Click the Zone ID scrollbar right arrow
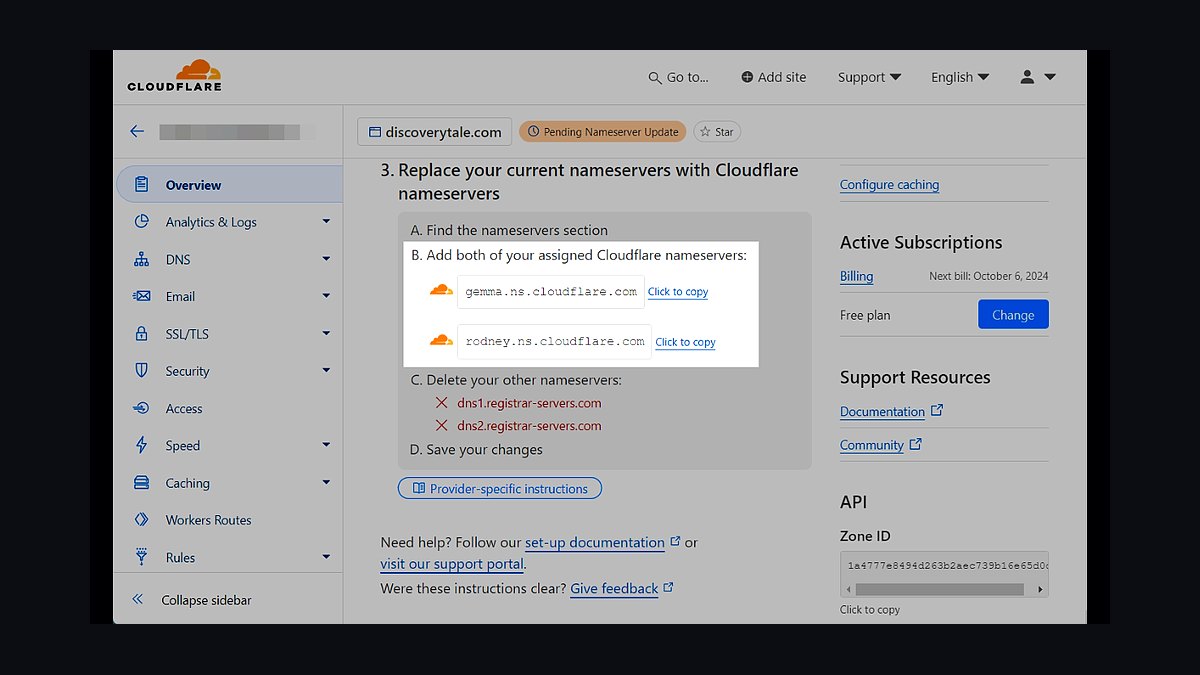This screenshot has height=675, width=1200. pos(1040,590)
